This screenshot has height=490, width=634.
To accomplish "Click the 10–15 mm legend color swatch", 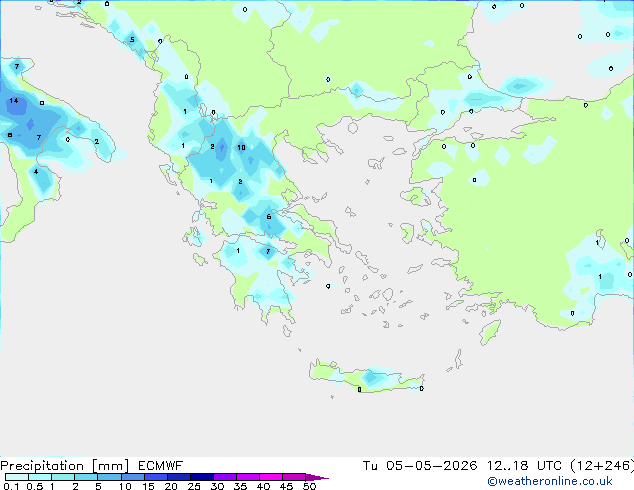I will 132,477.
